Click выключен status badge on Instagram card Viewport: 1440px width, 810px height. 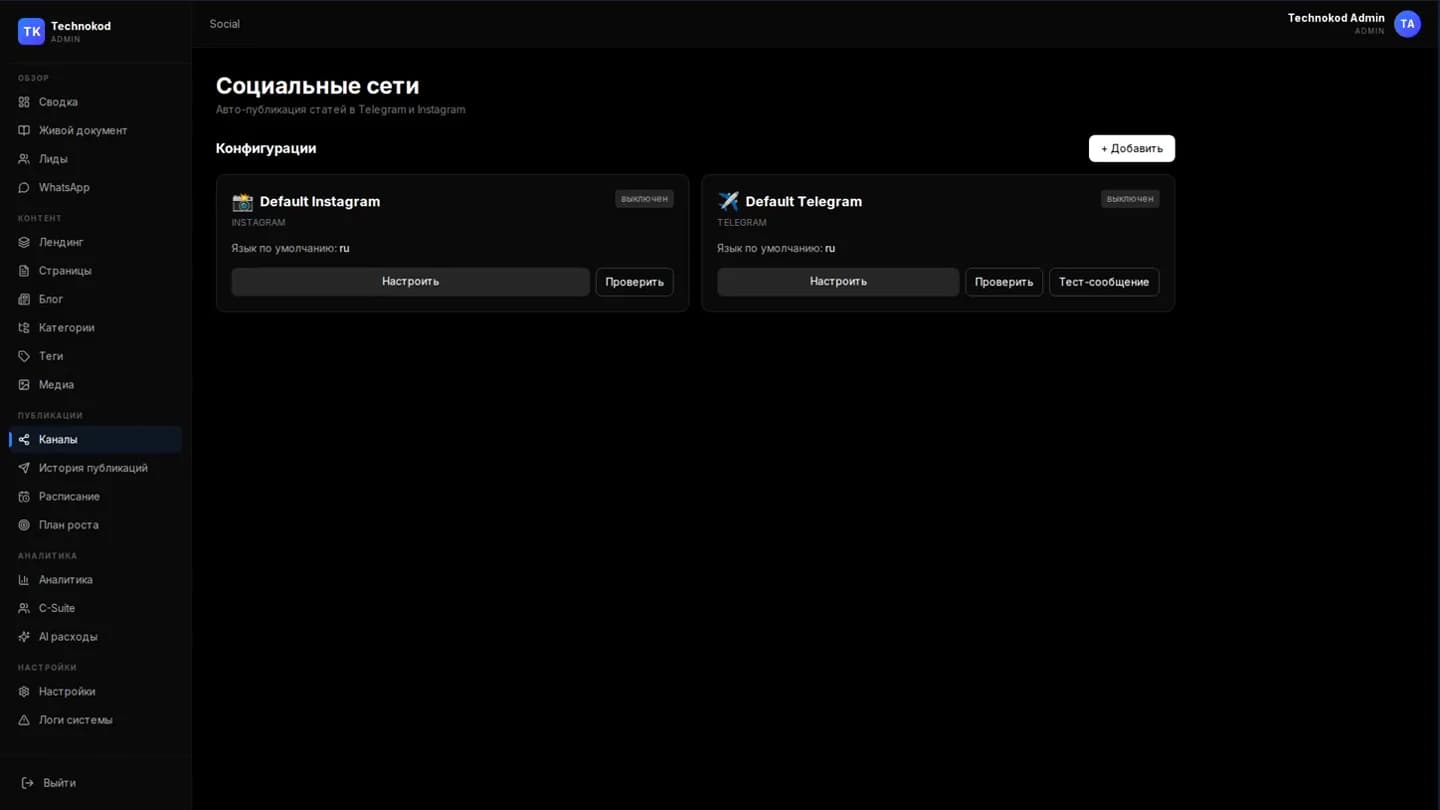coord(644,199)
